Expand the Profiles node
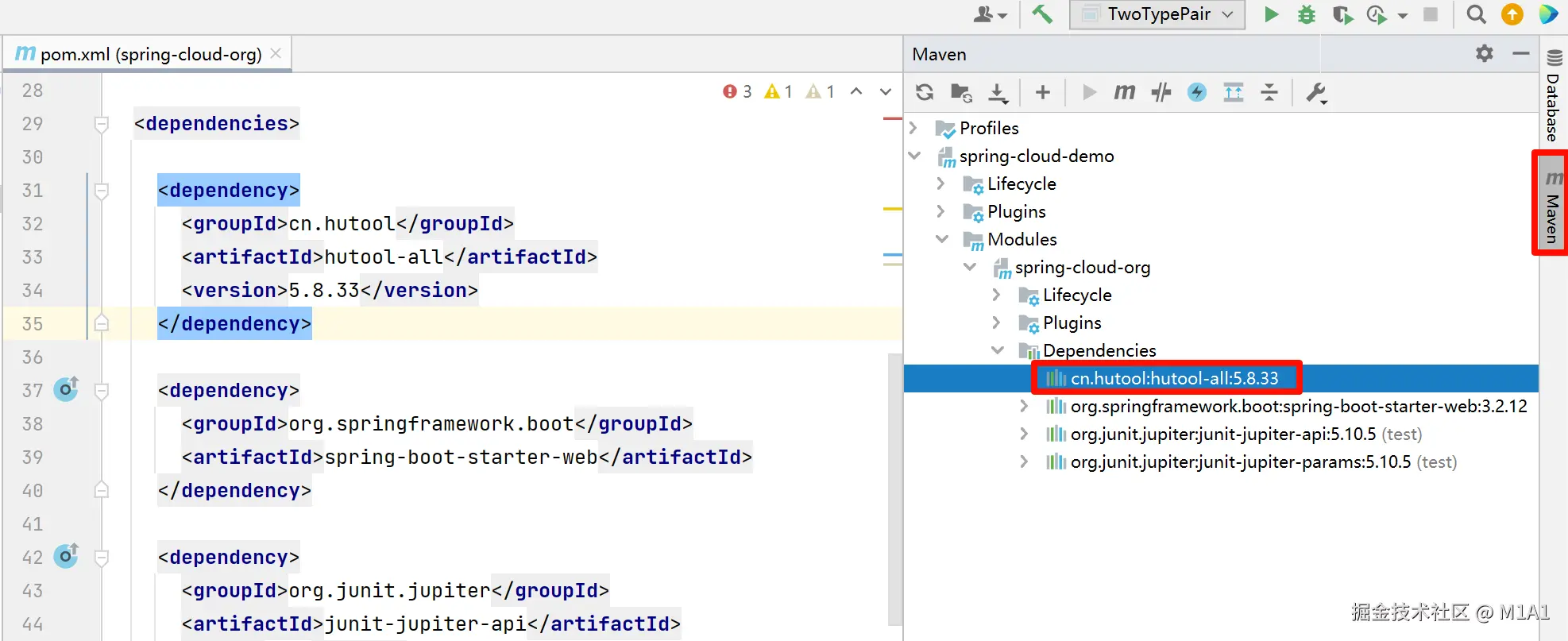The image size is (1568, 641). click(913, 128)
